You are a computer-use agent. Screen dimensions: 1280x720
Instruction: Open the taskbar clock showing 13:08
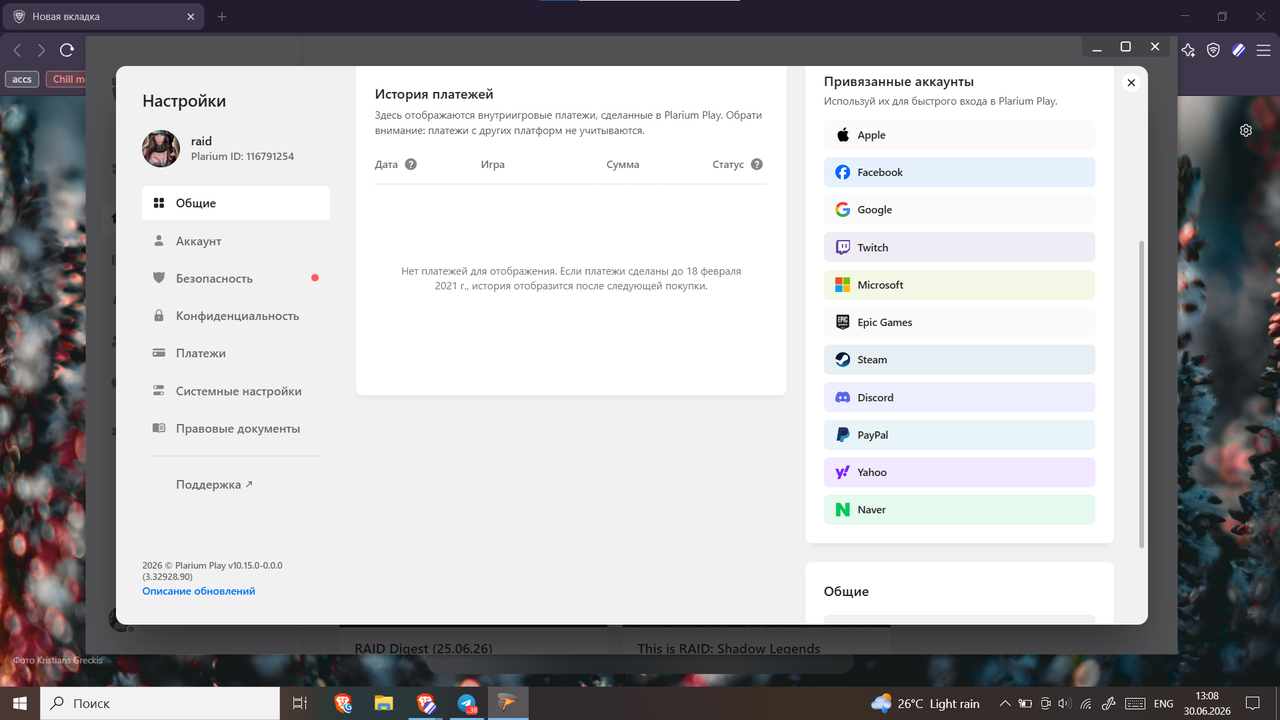1207,704
